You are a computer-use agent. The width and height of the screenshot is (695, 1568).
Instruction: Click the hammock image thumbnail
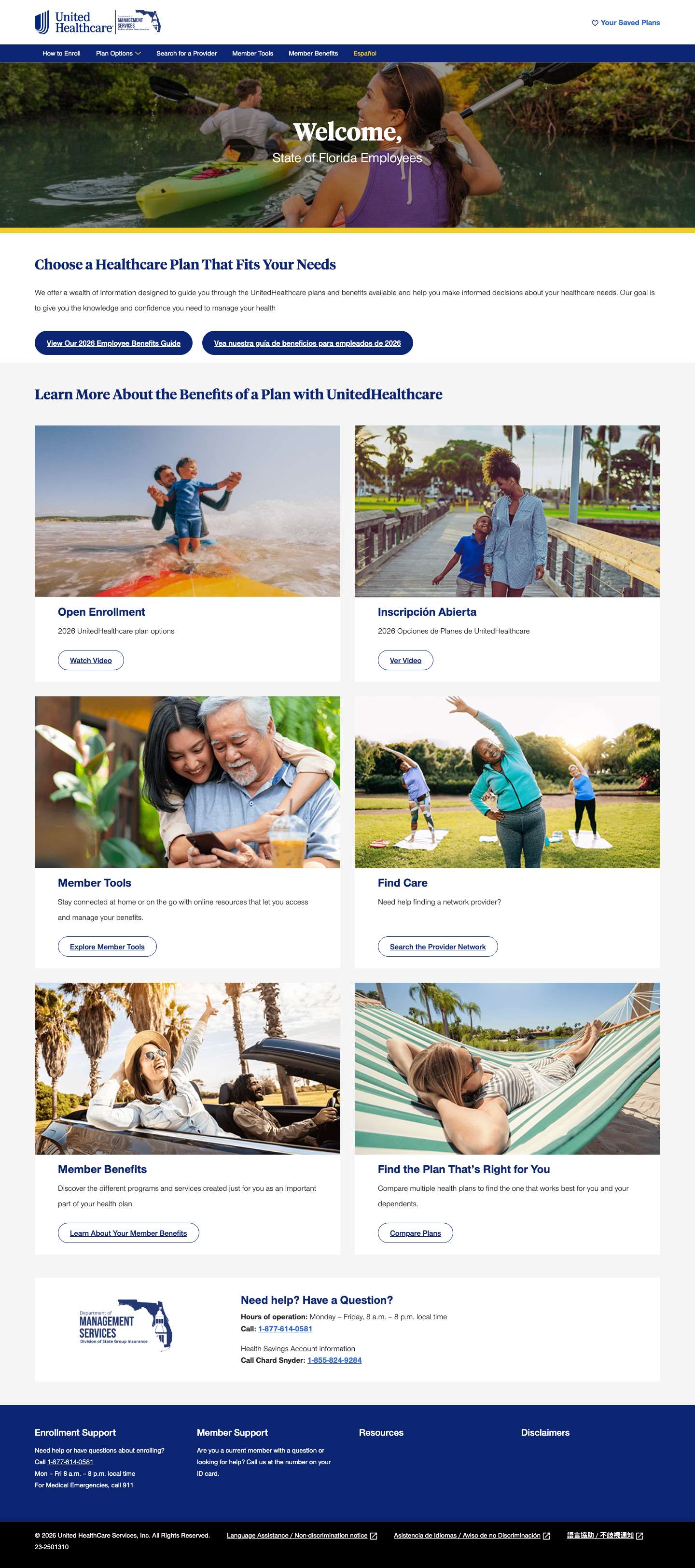click(507, 1068)
